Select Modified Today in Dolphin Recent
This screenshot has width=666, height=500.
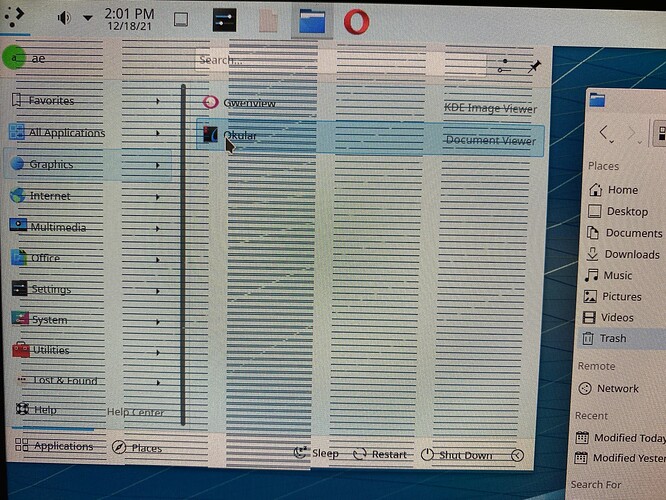point(620,438)
